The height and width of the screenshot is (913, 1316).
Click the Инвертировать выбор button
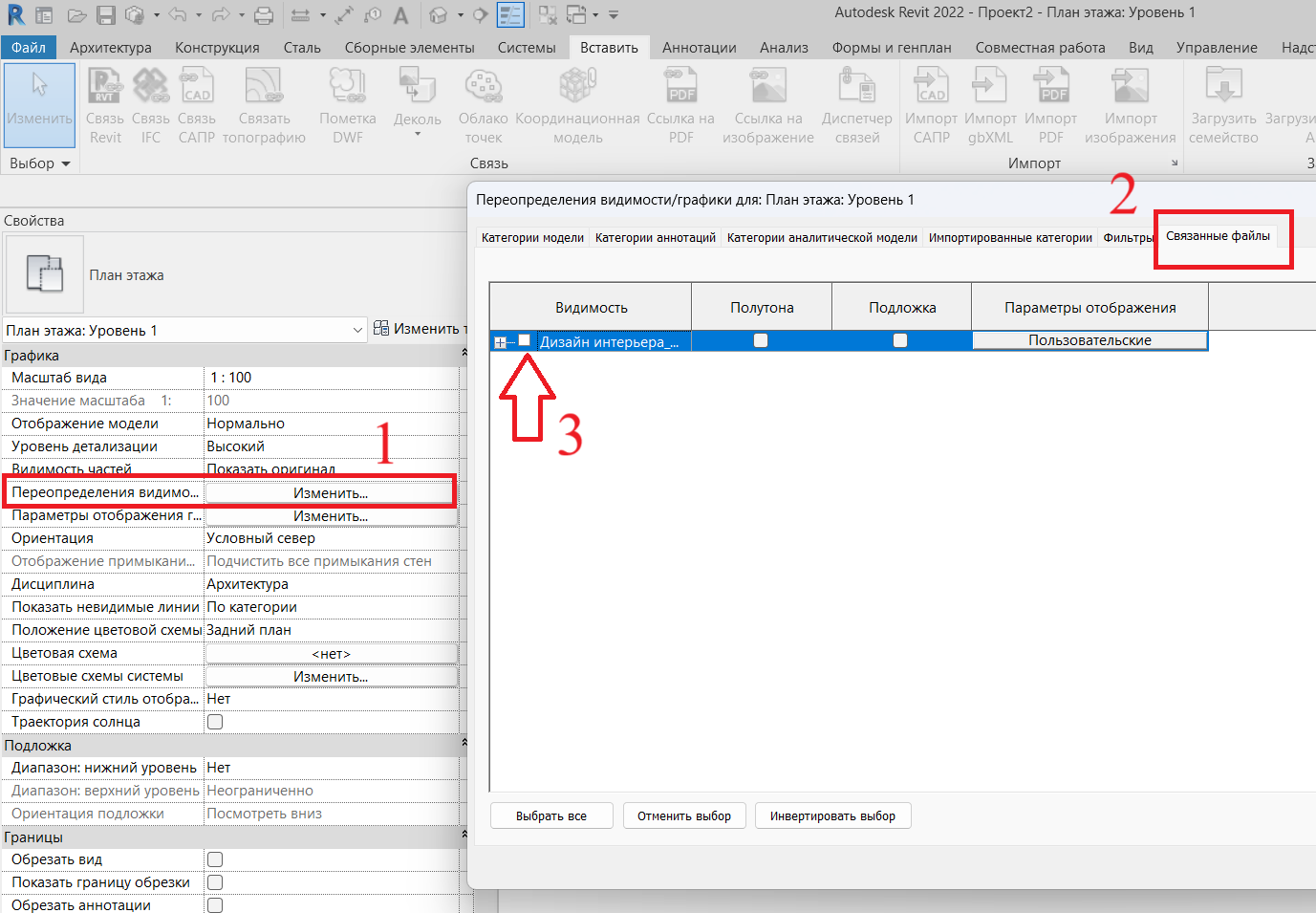(833, 816)
